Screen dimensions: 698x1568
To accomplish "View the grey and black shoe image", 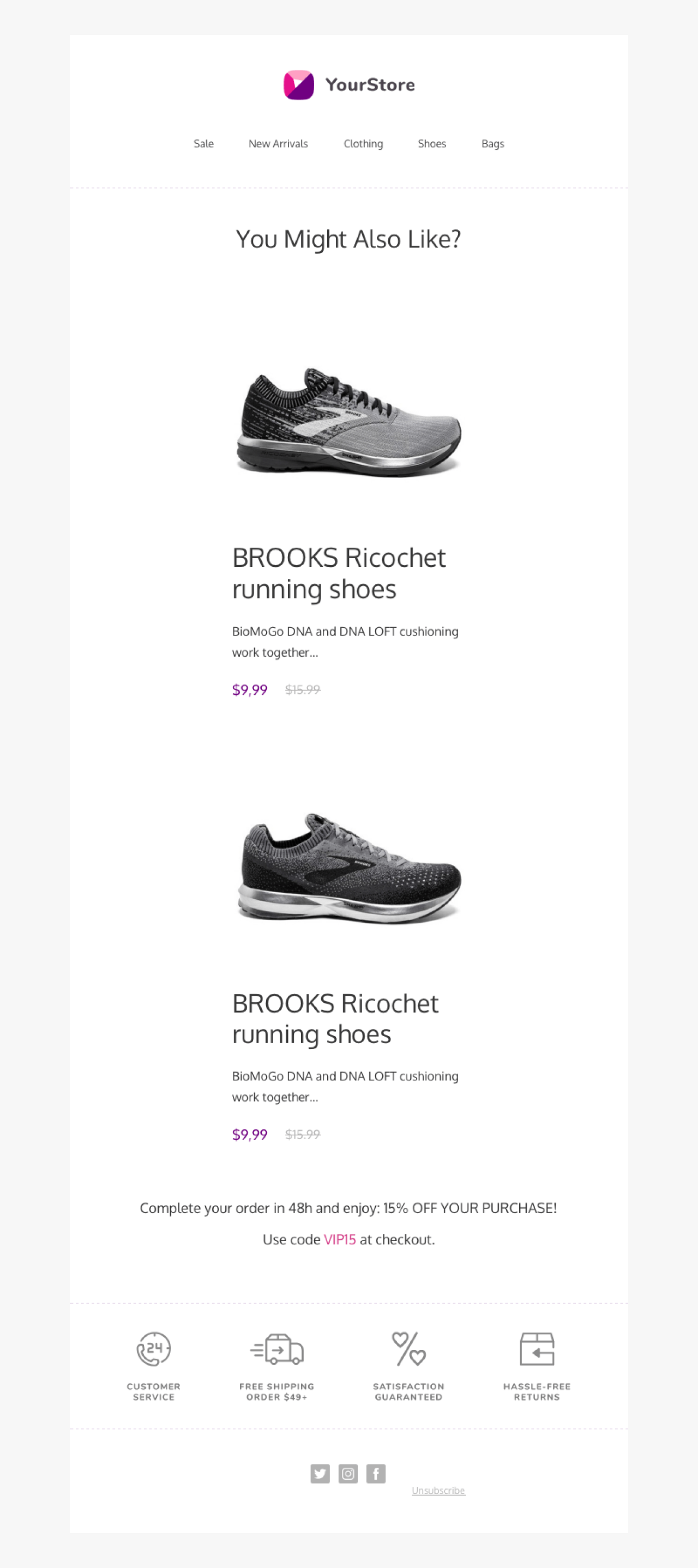I will [349, 422].
